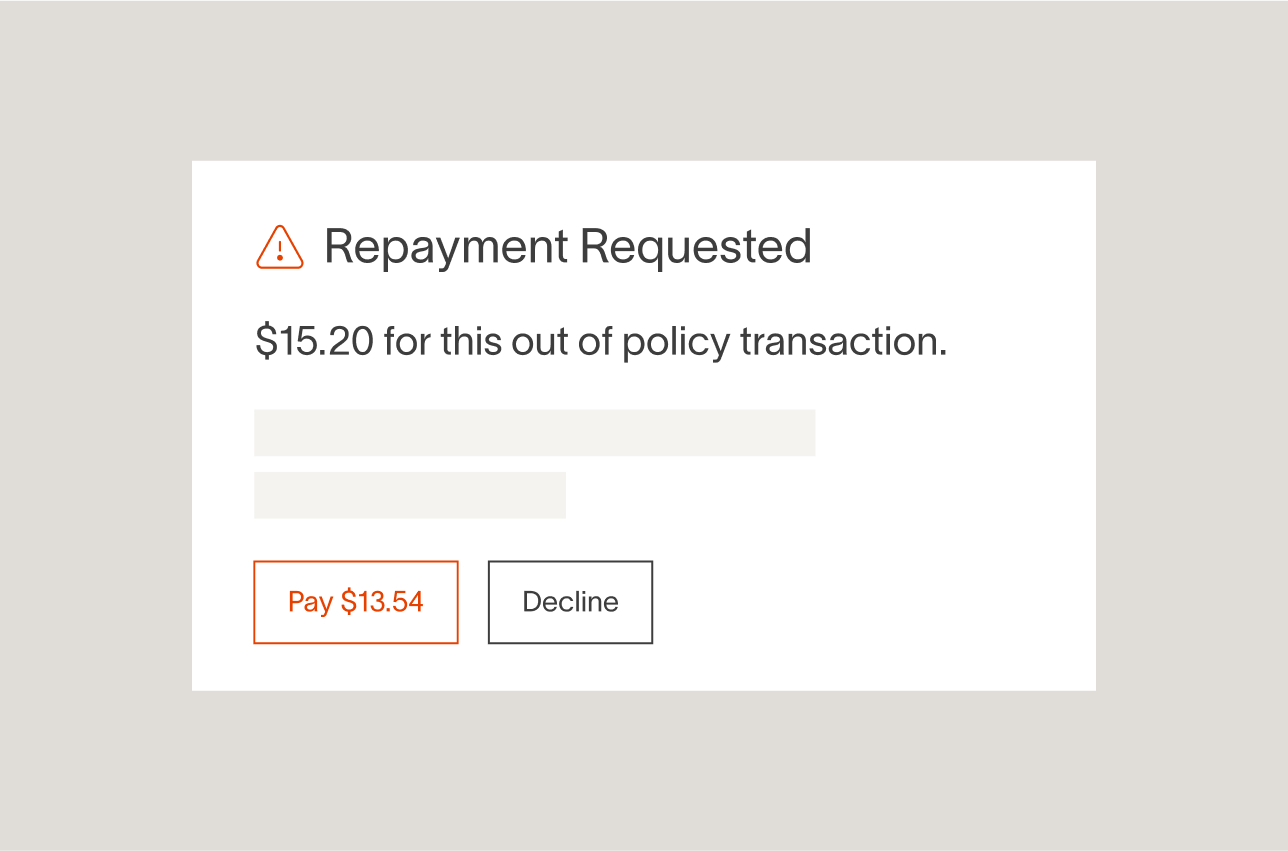The width and height of the screenshot is (1288, 851).
Task: Click the longer gray placeholder bar
Action: pyautogui.click(x=534, y=433)
